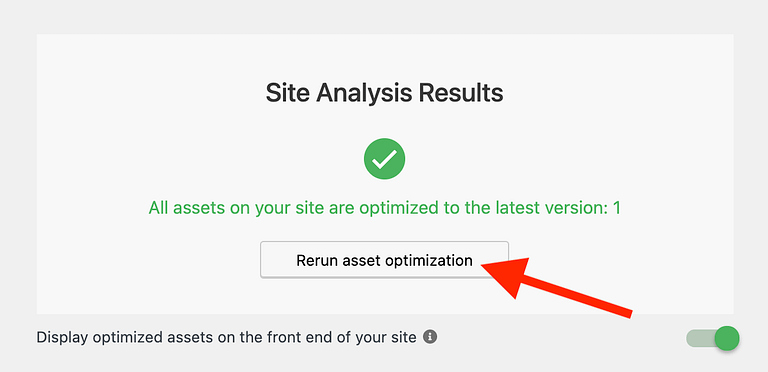Click the pale green track of the switch
Image resolution: width=768 pixels, height=372 pixels.
click(699, 338)
